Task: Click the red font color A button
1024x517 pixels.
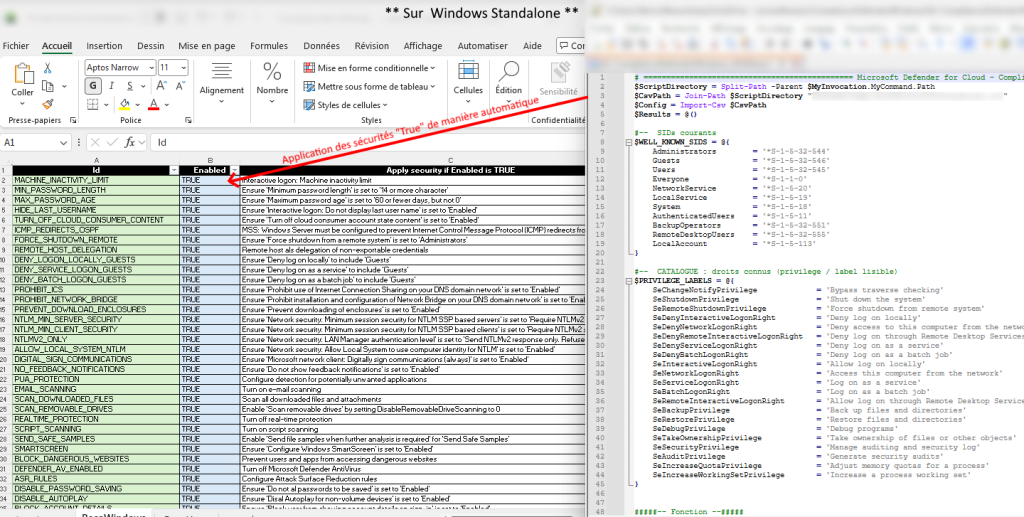Action: (153, 104)
